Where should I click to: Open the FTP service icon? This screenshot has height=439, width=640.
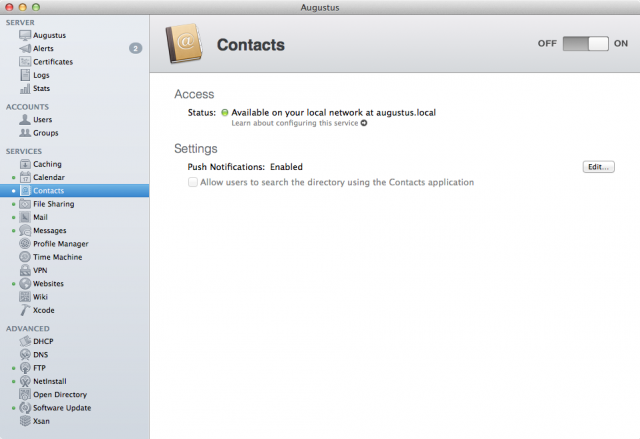[25, 368]
